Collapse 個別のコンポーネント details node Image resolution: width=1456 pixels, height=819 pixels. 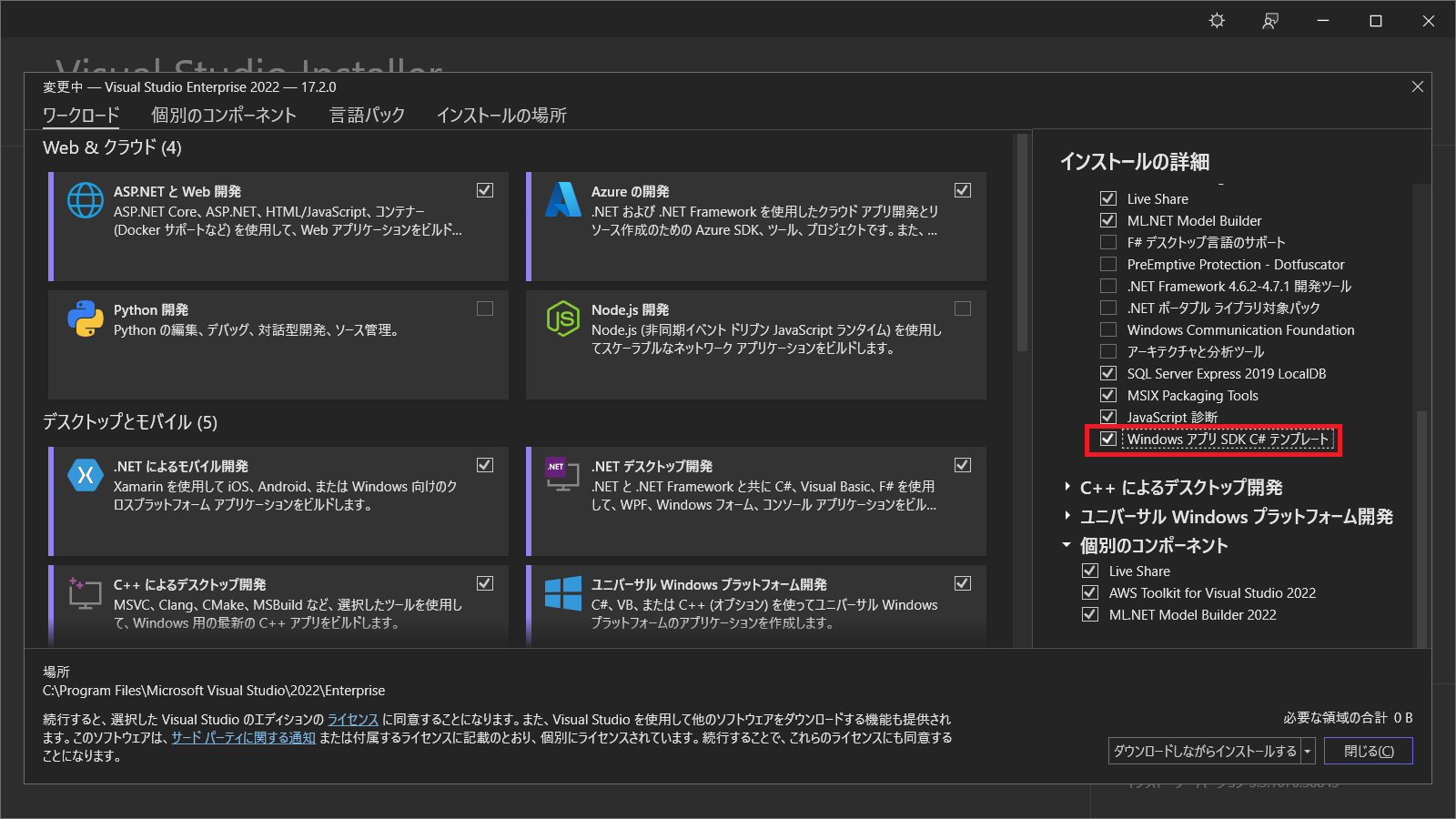point(1067,545)
